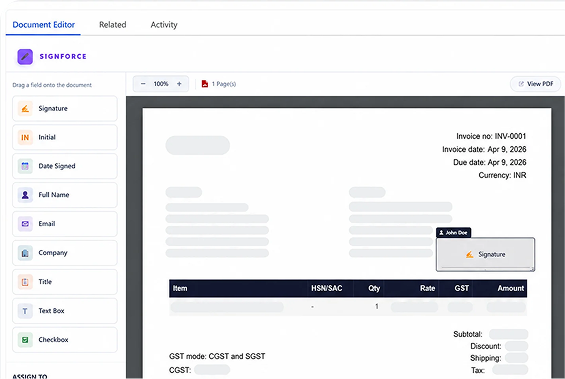Click the Currency: INR text

(x=502, y=175)
